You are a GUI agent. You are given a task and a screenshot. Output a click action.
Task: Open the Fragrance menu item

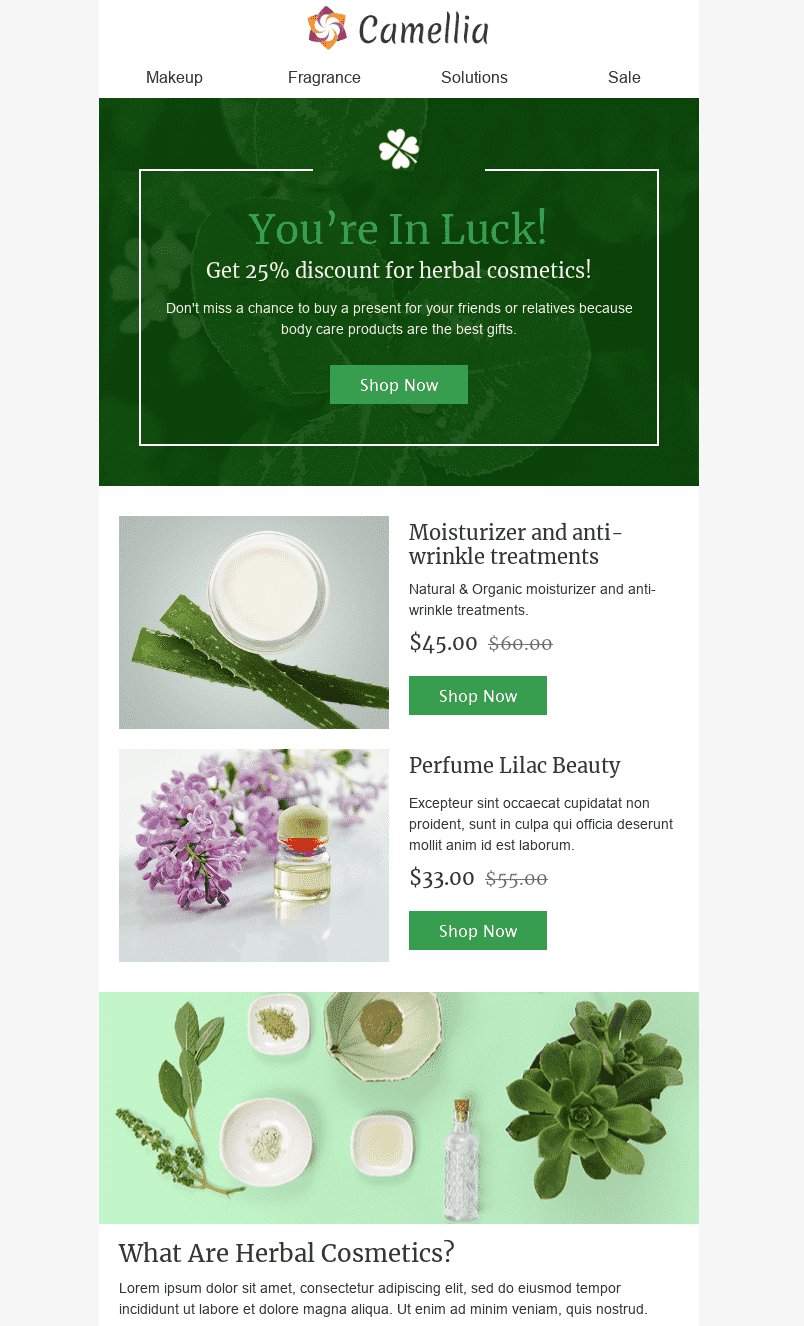click(x=324, y=77)
